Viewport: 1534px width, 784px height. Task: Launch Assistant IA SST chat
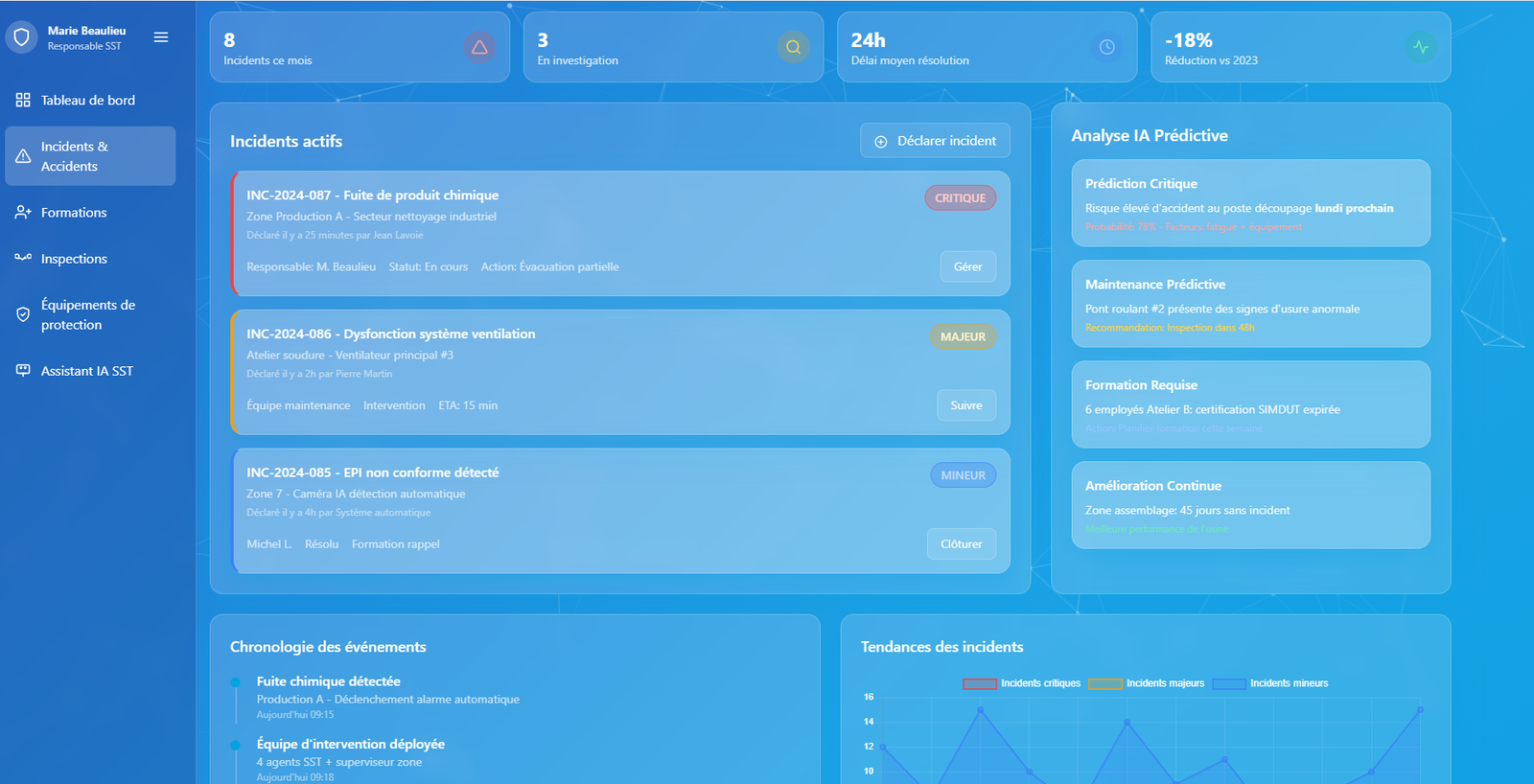coord(86,371)
